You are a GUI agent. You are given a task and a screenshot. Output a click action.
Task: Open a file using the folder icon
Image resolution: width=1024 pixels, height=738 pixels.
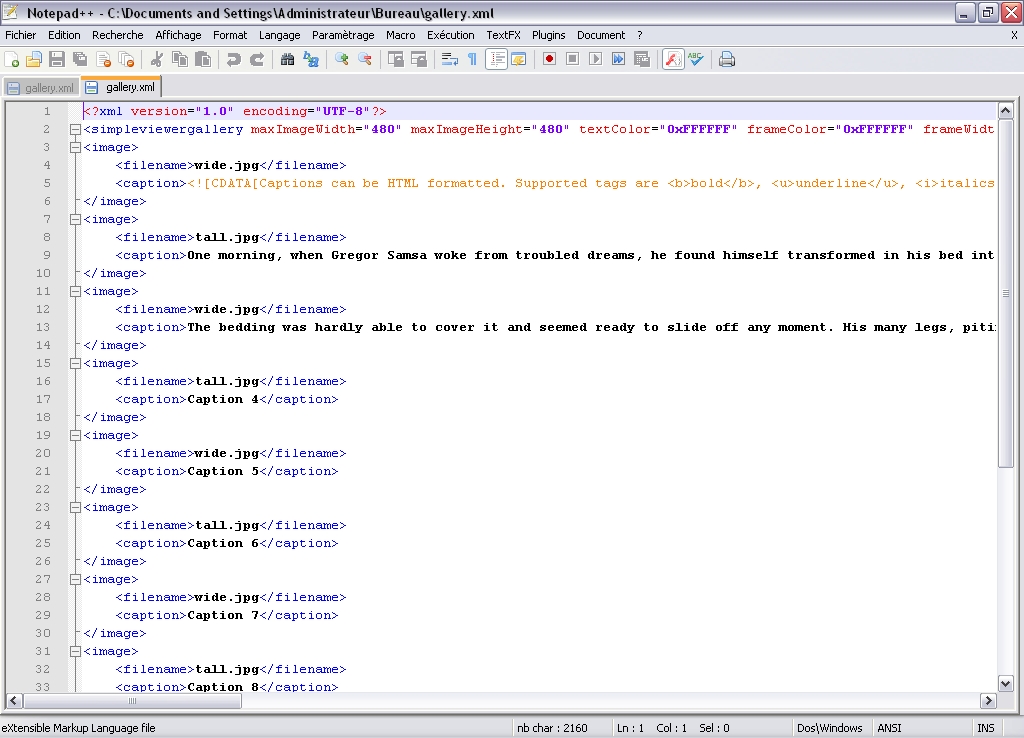(34, 60)
